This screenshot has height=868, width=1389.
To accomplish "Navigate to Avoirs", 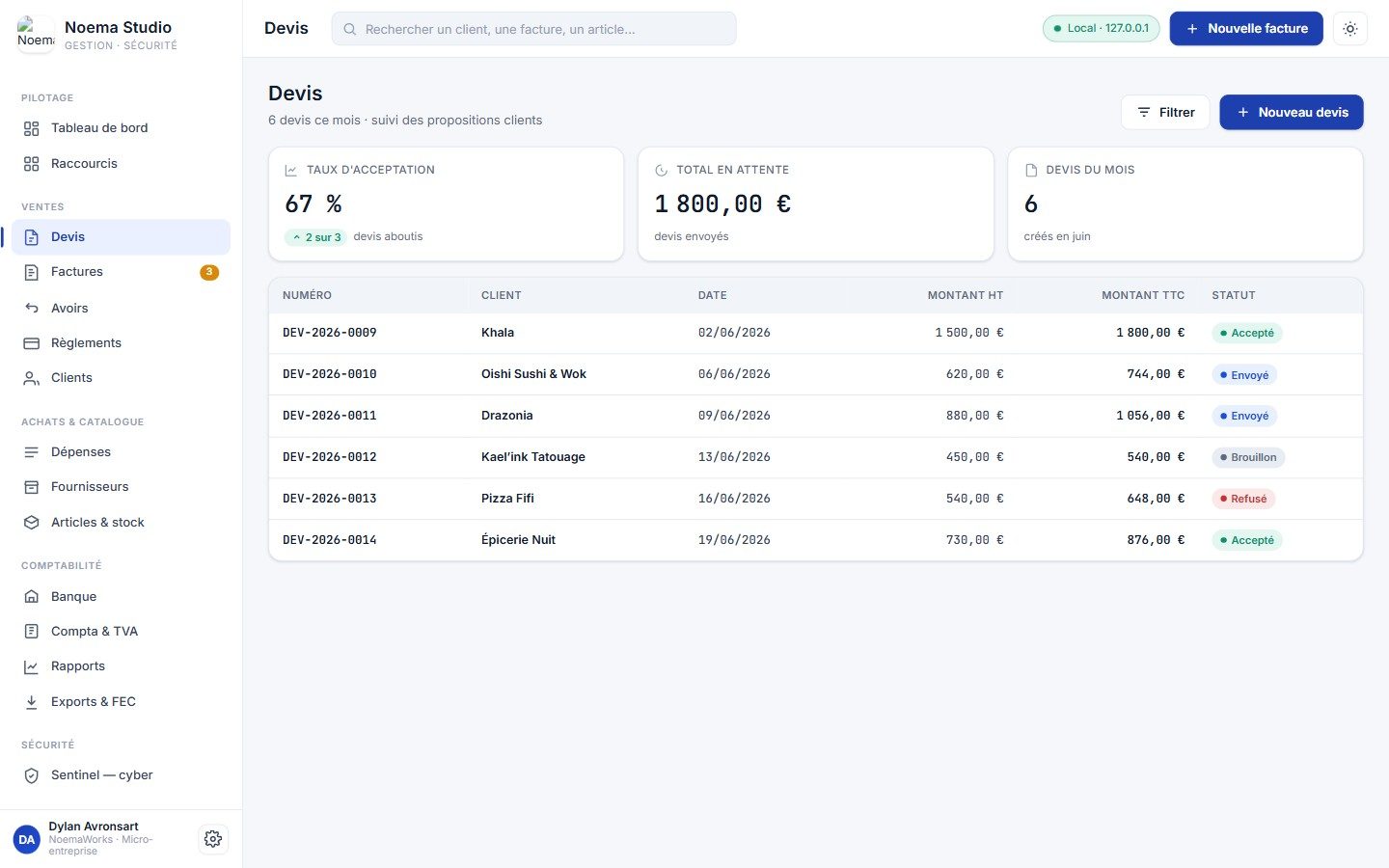I will [121, 309].
